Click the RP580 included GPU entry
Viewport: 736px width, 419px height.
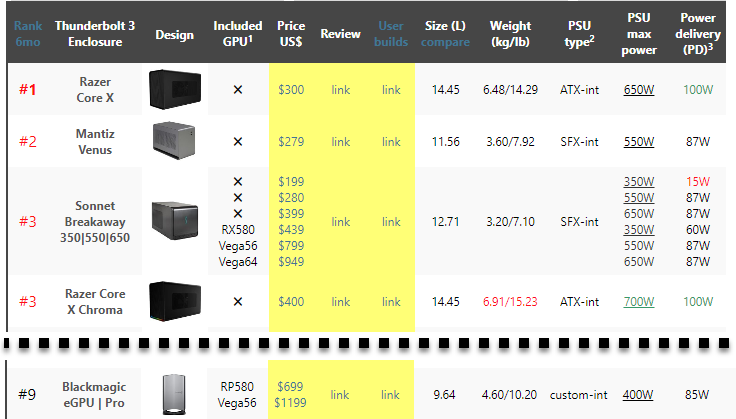pyautogui.click(x=237, y=387)
